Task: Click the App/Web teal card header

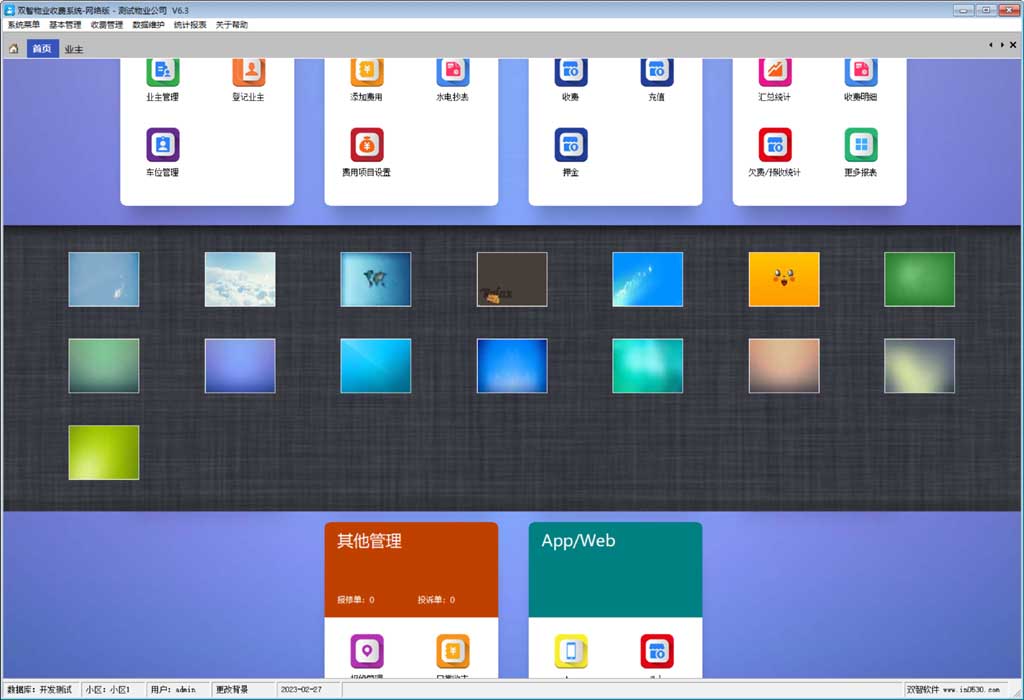Action: [x=615, y=569]
